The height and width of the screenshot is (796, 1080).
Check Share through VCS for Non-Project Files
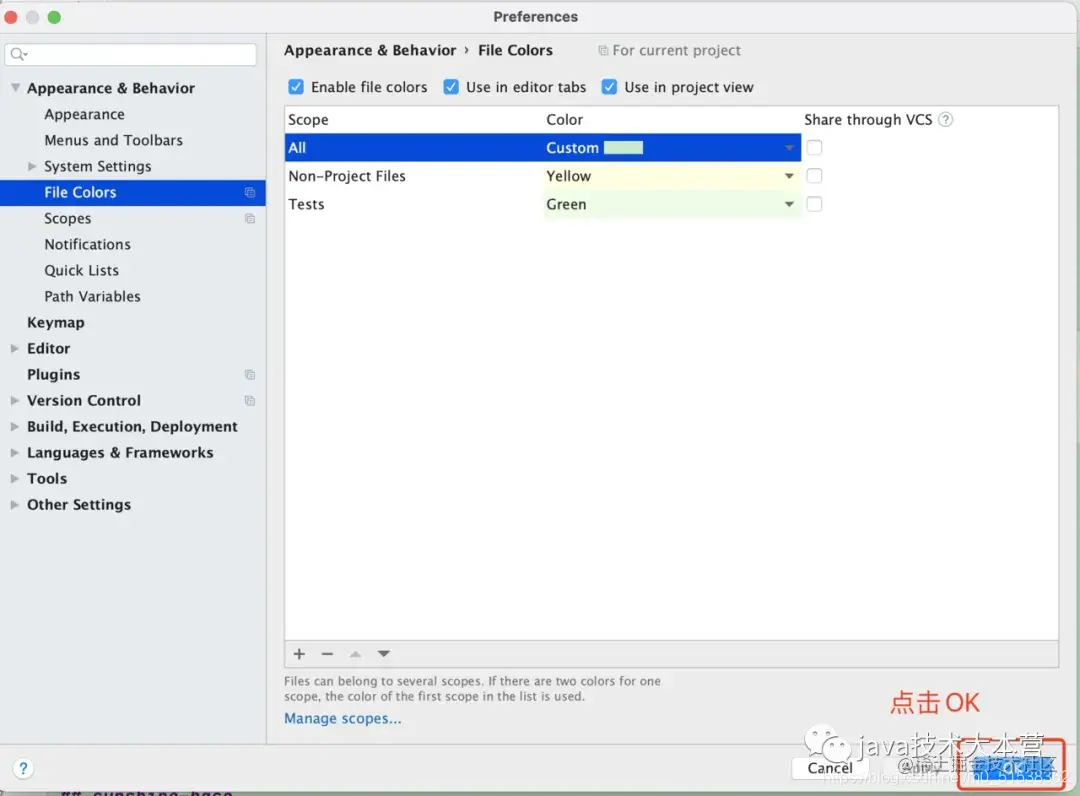click(x=814, y=176)
